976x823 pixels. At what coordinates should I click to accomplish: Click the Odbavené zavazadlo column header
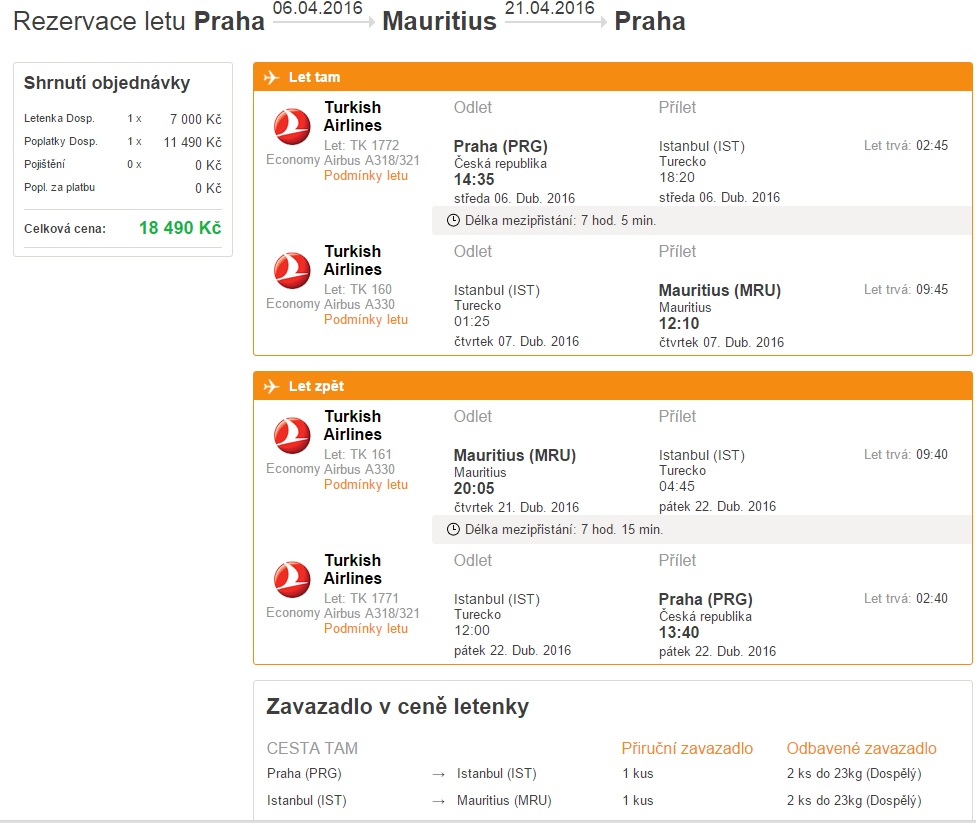pos(861,748)
